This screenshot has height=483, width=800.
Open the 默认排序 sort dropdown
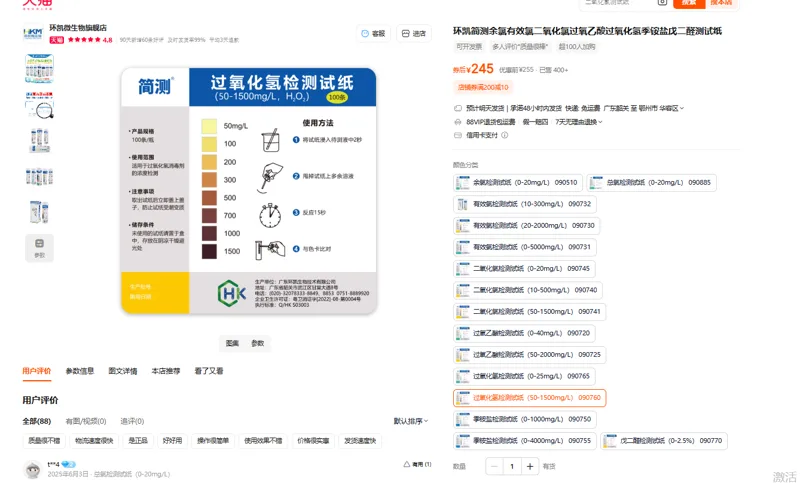[x=411, y=421]
